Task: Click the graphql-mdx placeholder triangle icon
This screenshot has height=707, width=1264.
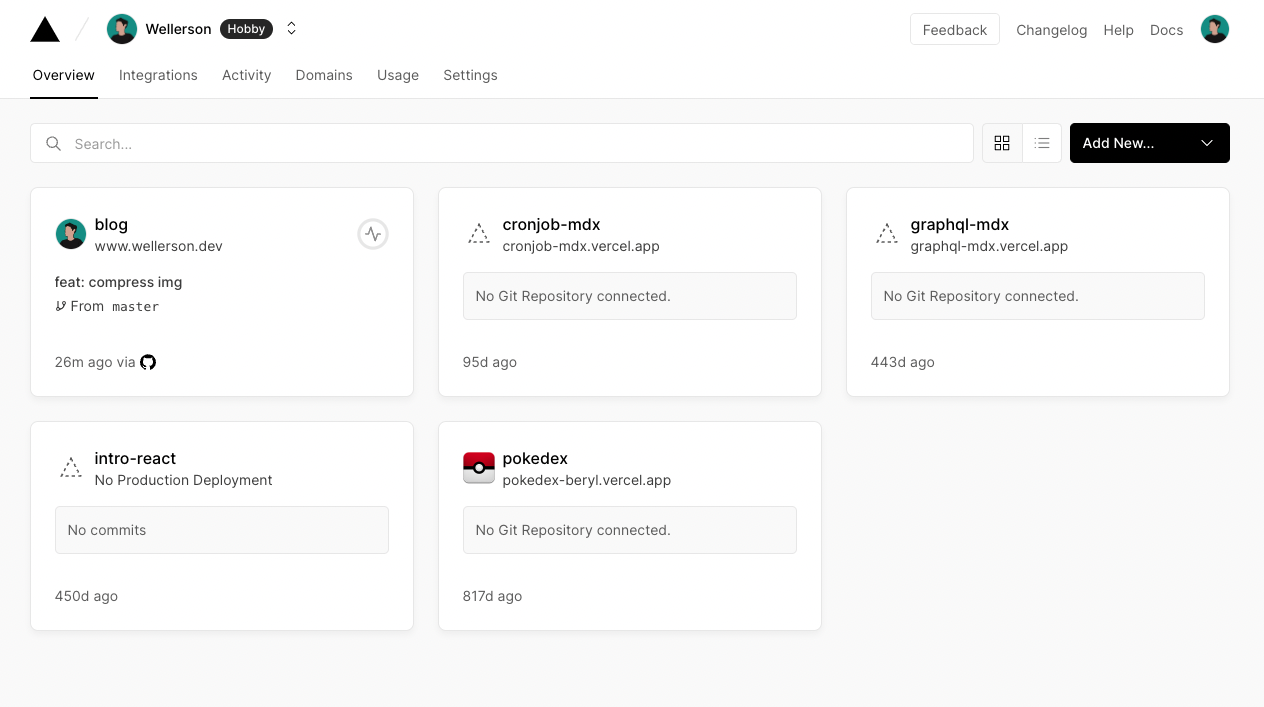Action: tap(887, 234)
